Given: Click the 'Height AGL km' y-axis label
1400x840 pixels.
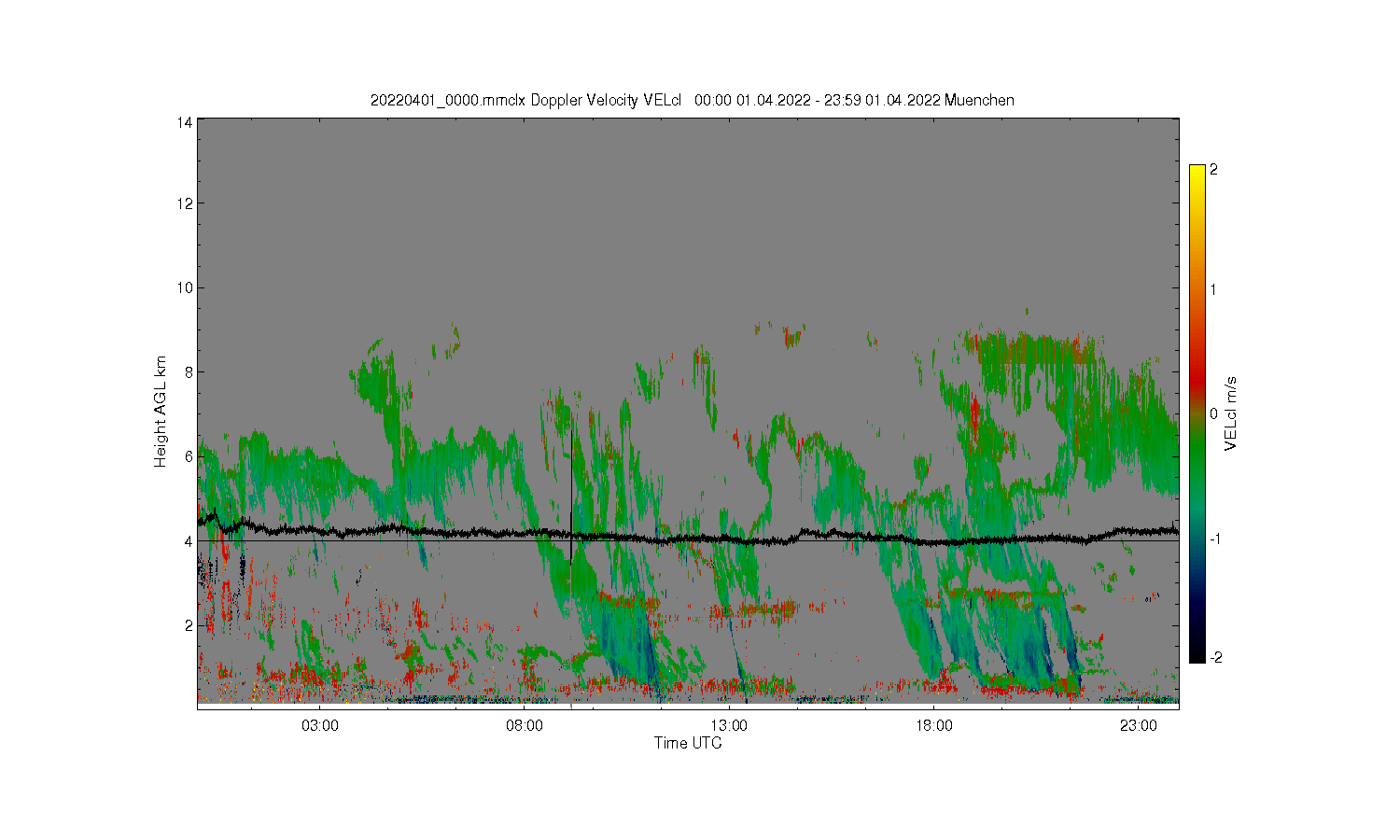Looking at the screenshot, I should [x=161, y=412].
